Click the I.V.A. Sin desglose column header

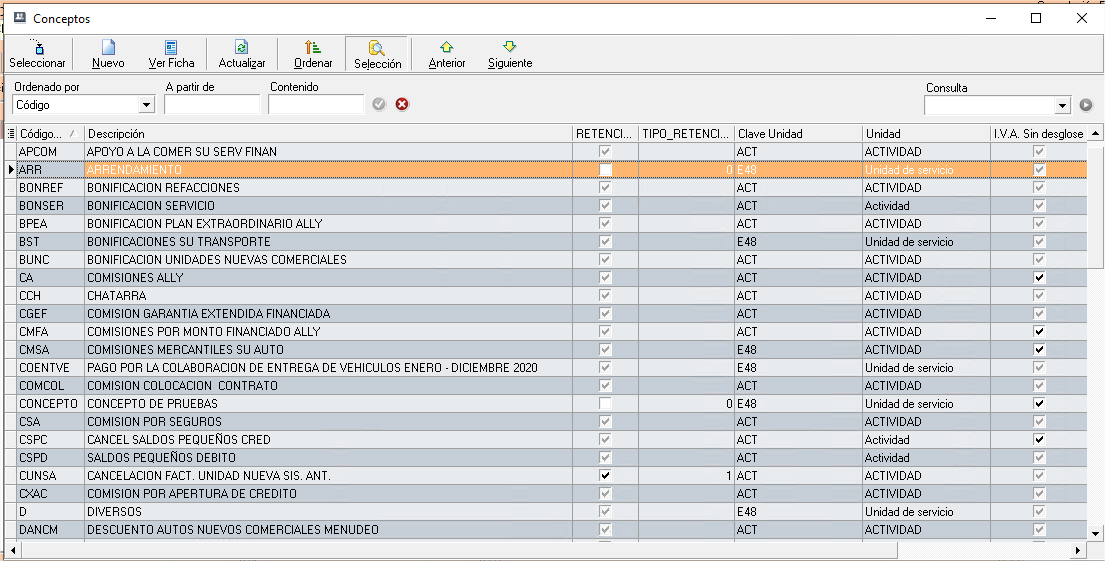click(1039, 133)
